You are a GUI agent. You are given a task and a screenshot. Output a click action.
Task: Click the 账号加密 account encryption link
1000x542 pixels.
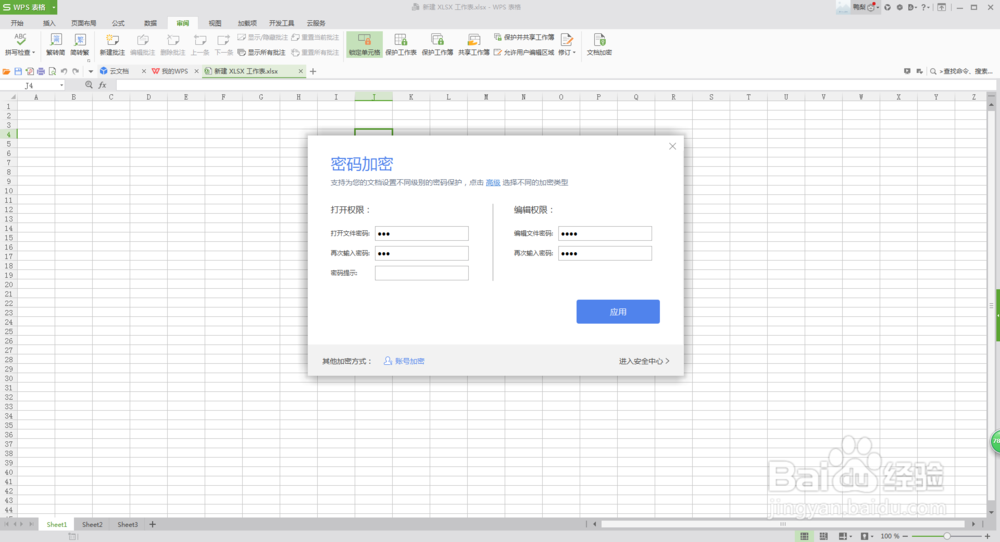(x=404, y=361)
